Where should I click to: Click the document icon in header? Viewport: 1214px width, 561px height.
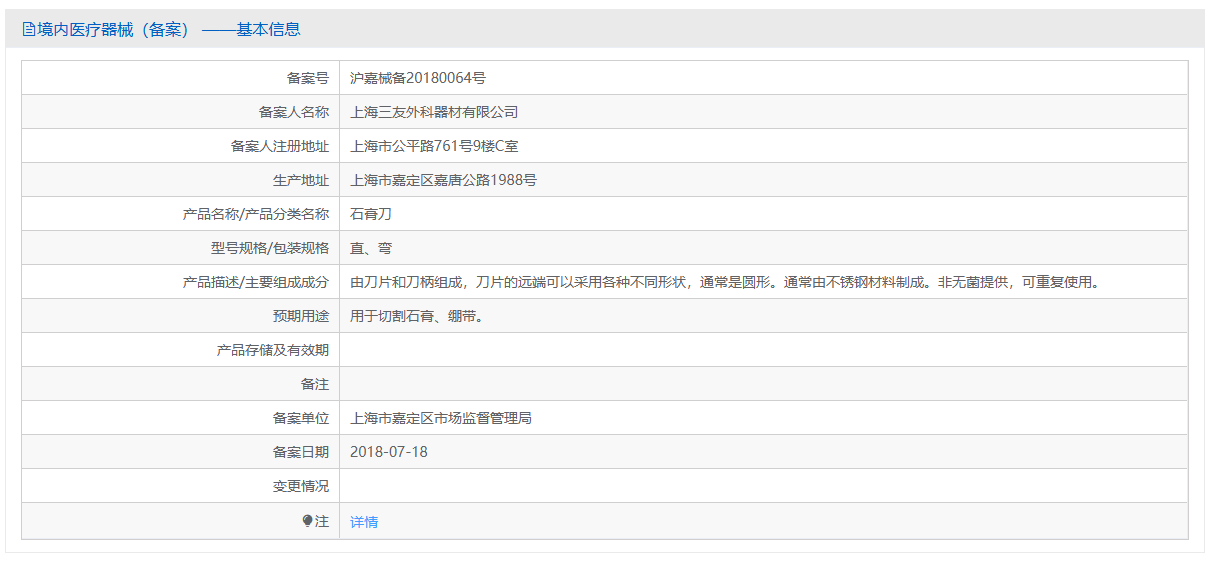pyautogui.click(x=28, y=30)
